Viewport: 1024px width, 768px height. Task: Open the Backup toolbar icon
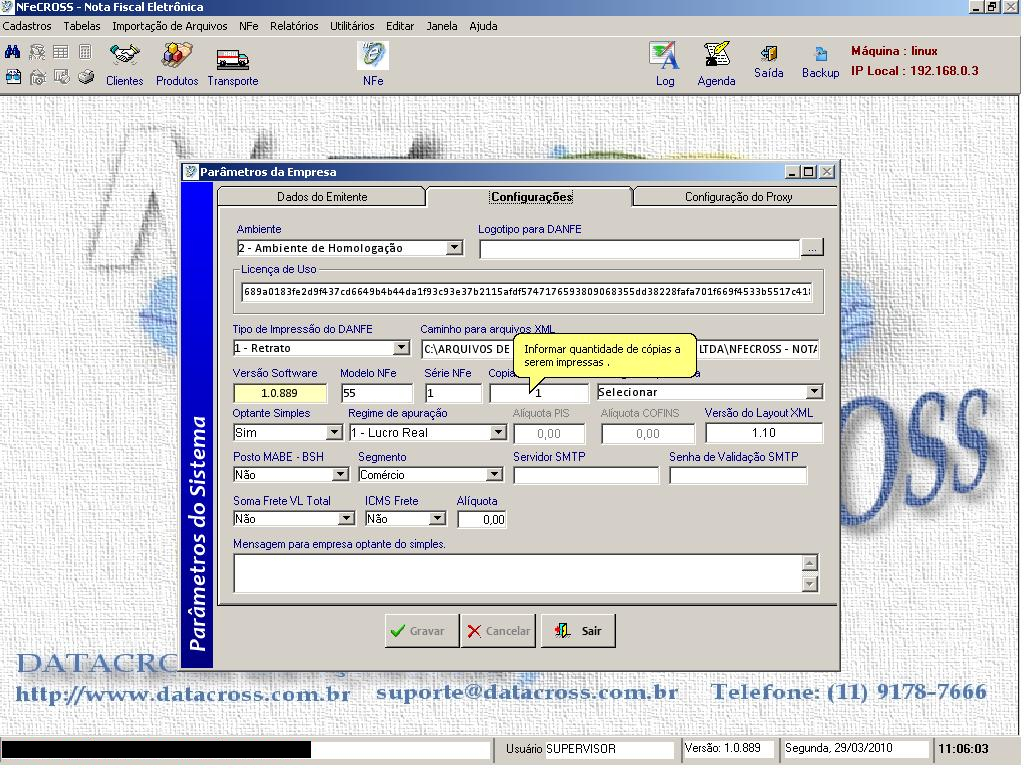point(820,62)
